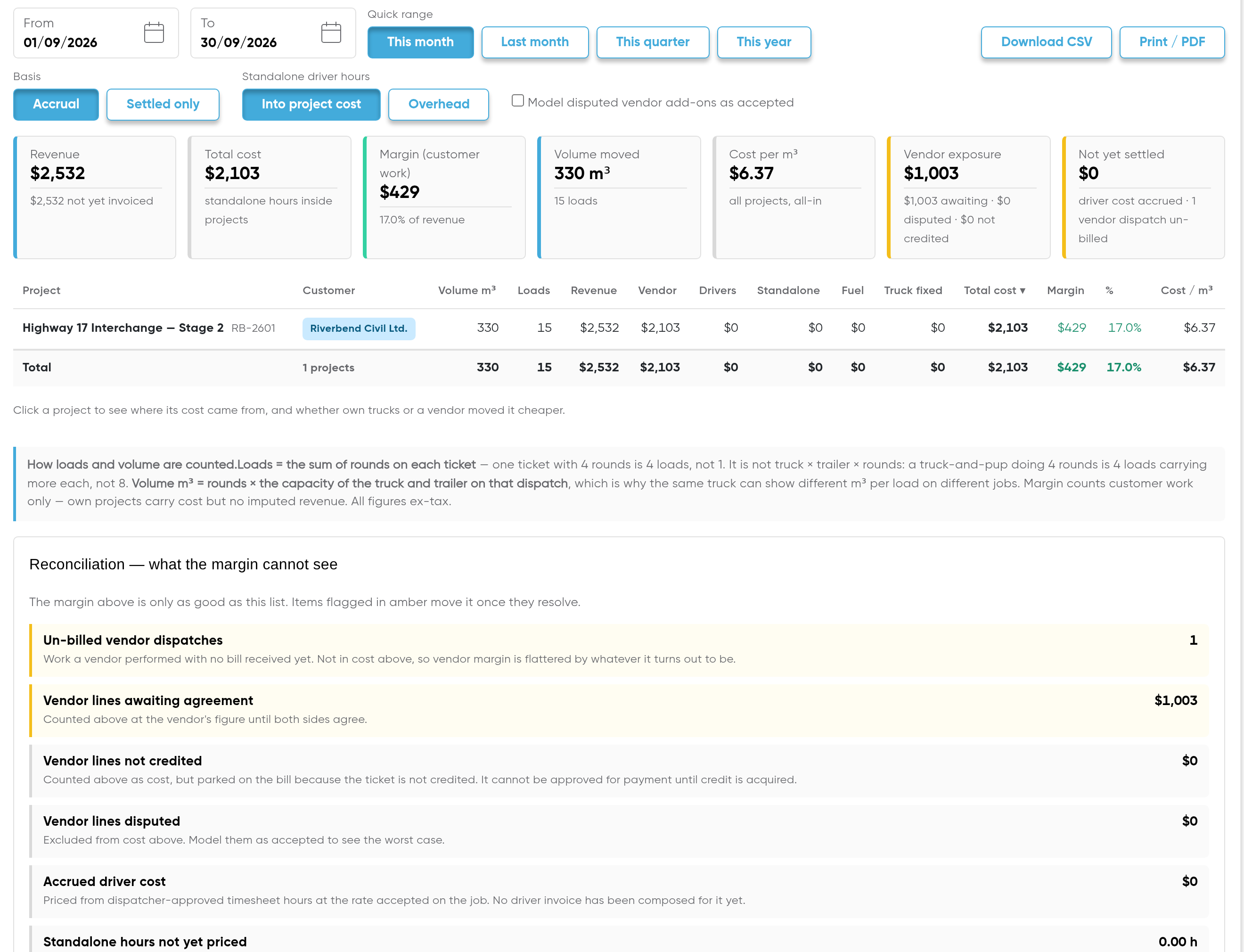
Task: Edit the From date field 01/09/2026
Action: tap(96, 33)
